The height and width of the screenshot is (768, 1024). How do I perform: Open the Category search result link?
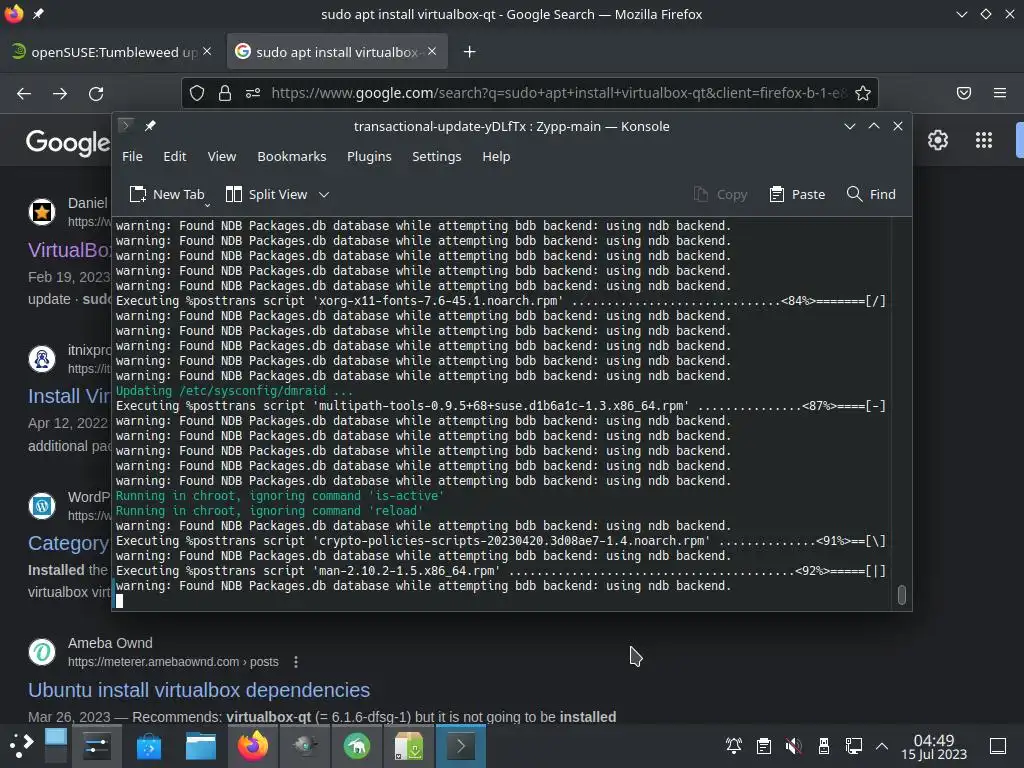click(69, 543)
